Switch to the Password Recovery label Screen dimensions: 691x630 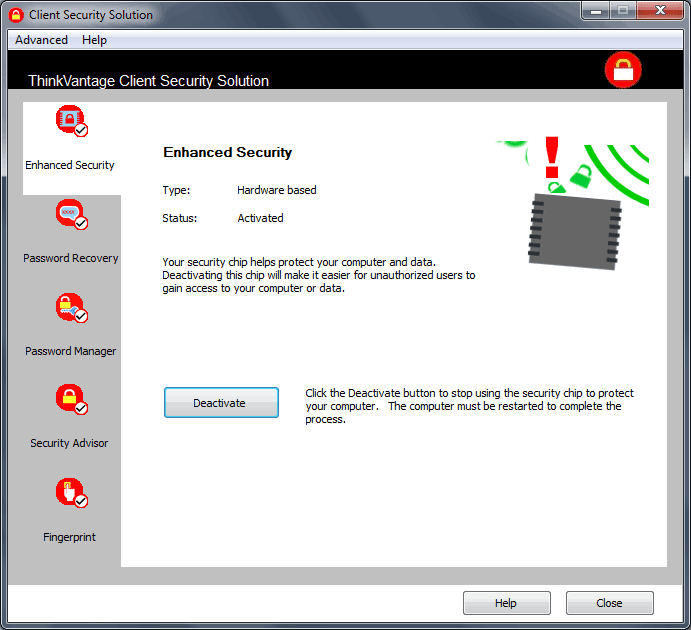71,258
